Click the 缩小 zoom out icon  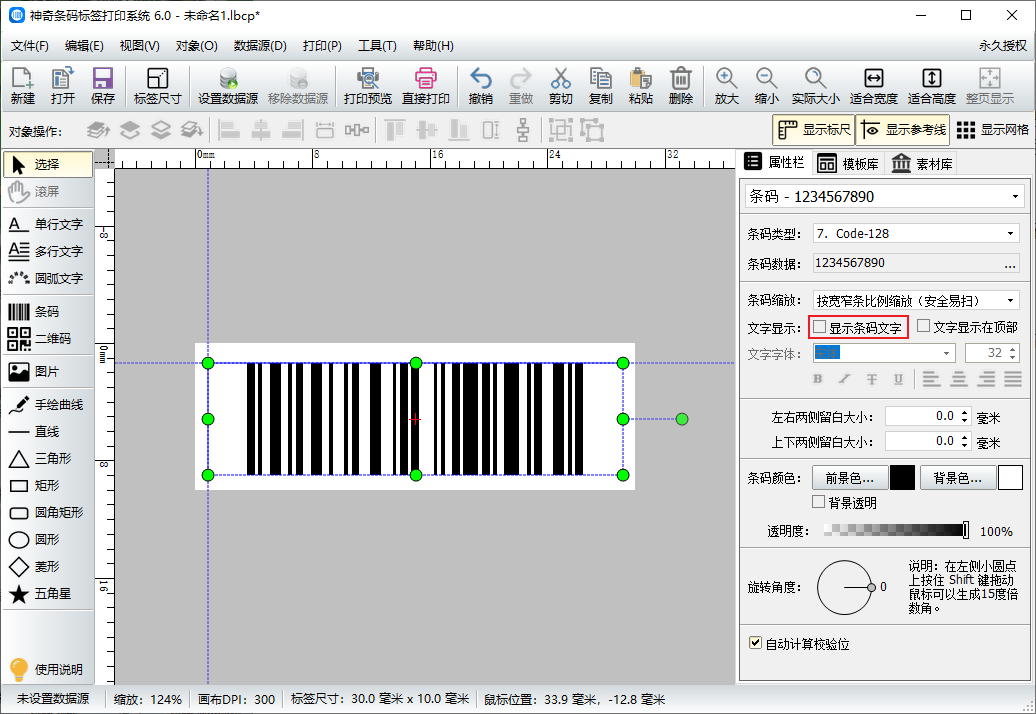[766, 86]
